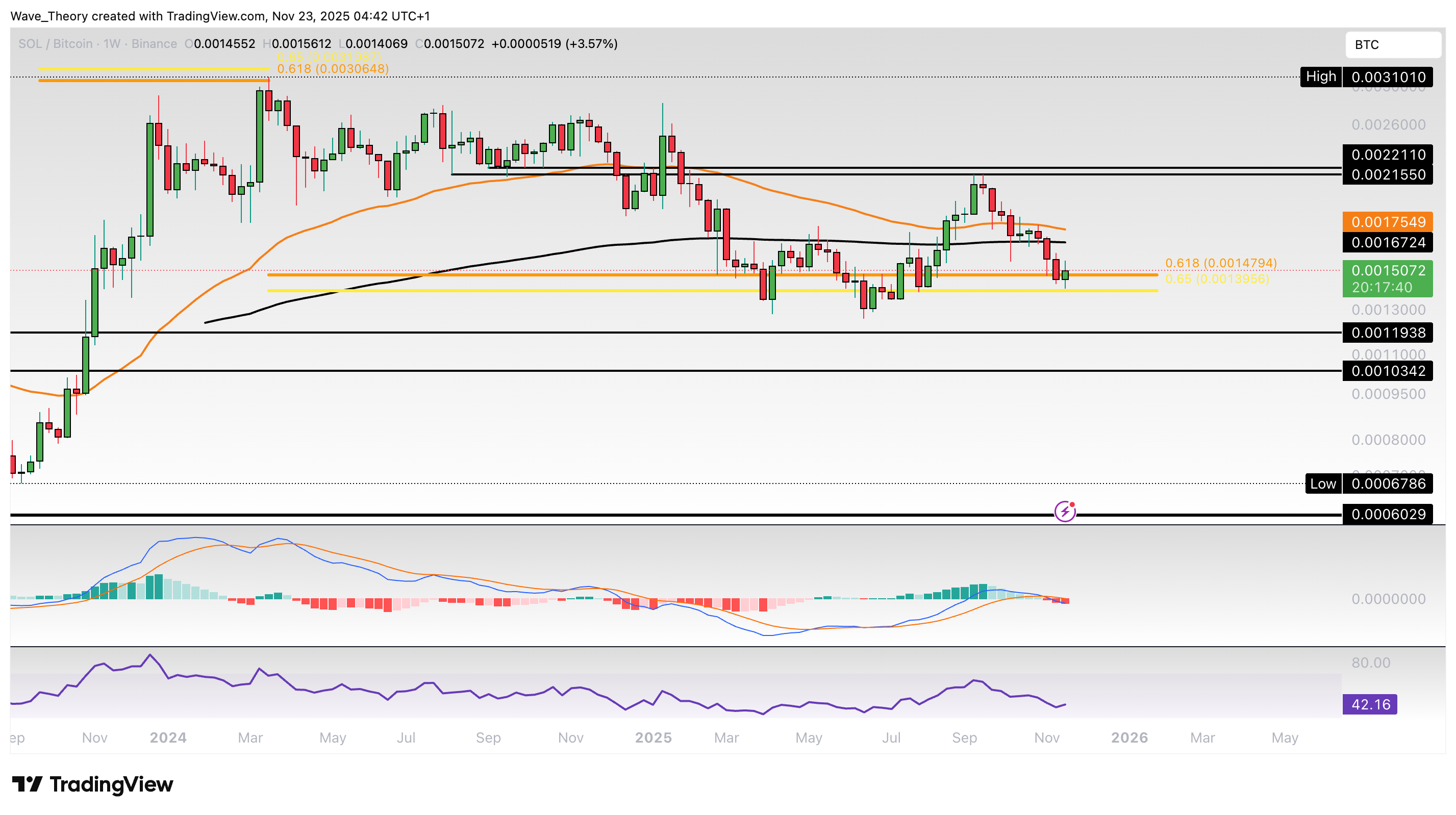Click the 2025 label on the time axis
Image resolution: width=1456 pixels, height=815 pixels.
pos(655,737)
